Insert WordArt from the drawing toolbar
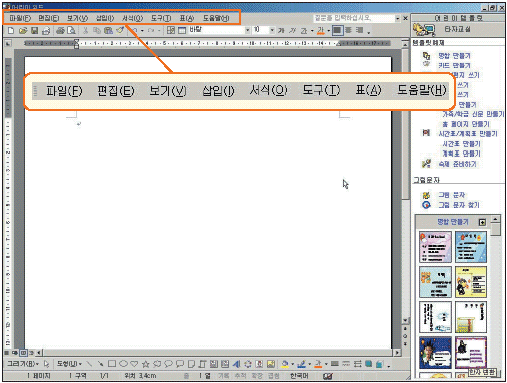 pos(236,364)
